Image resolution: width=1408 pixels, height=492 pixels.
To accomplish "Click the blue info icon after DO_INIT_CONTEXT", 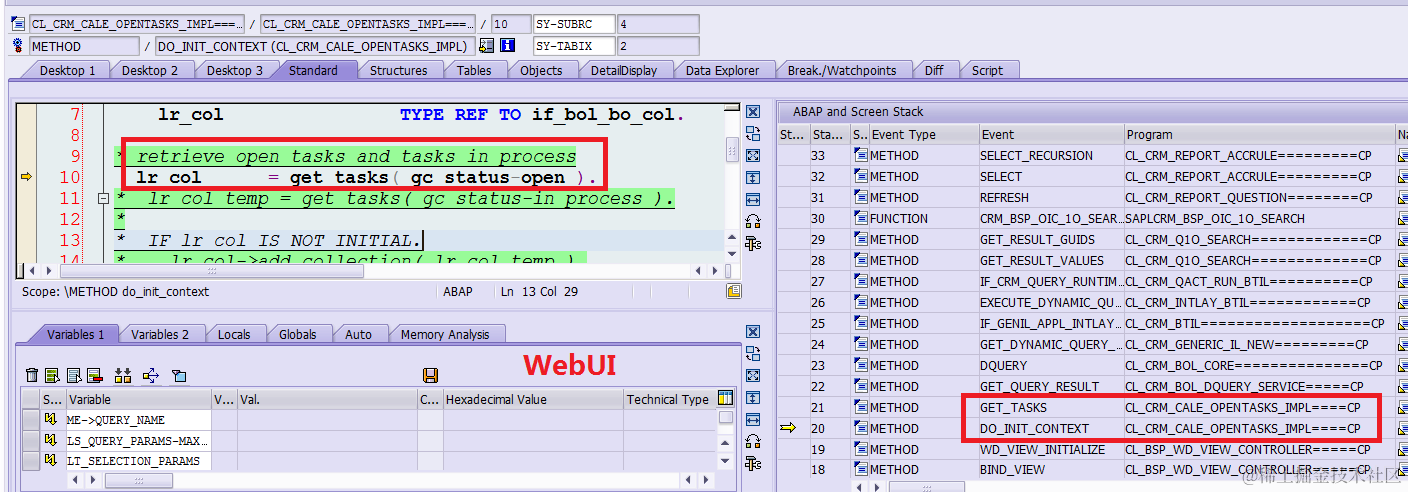I will point(507,45).
